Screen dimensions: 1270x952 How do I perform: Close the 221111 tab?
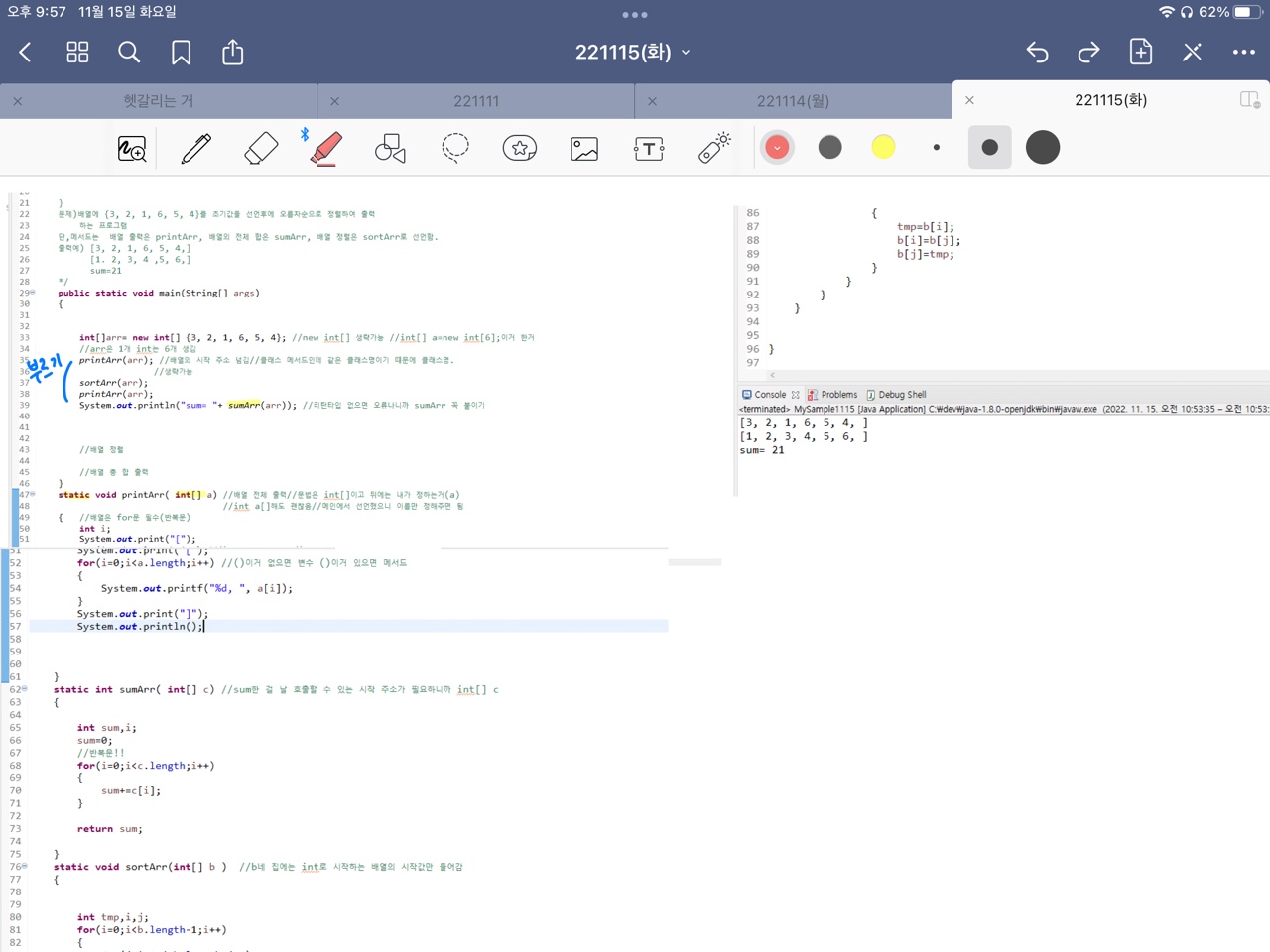(334, 101)
